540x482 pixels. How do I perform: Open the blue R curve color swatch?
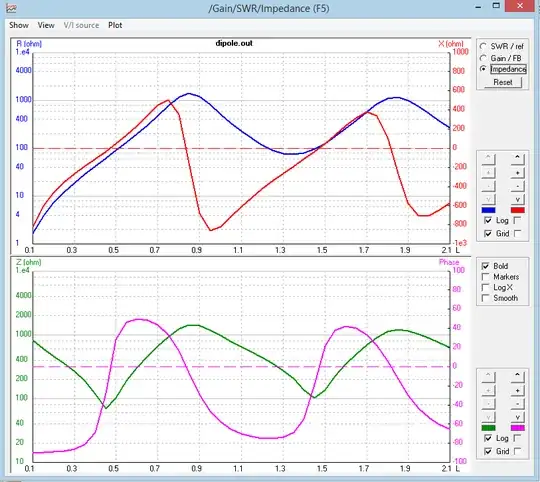click(488, 210)
